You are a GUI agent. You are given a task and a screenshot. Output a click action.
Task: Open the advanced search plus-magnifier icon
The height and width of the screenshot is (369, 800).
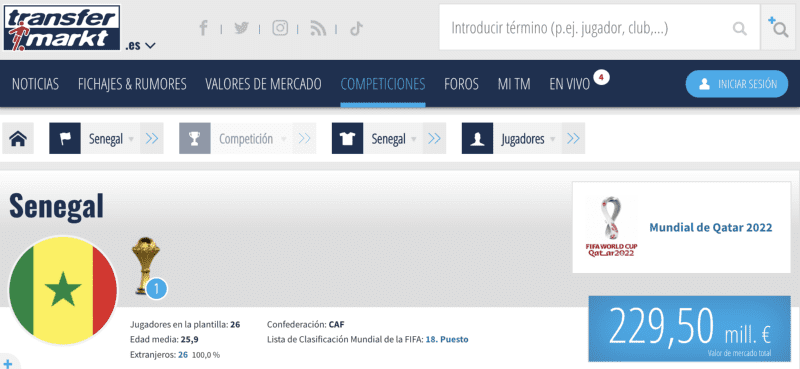pyautogui.click(x=778, y=28)
